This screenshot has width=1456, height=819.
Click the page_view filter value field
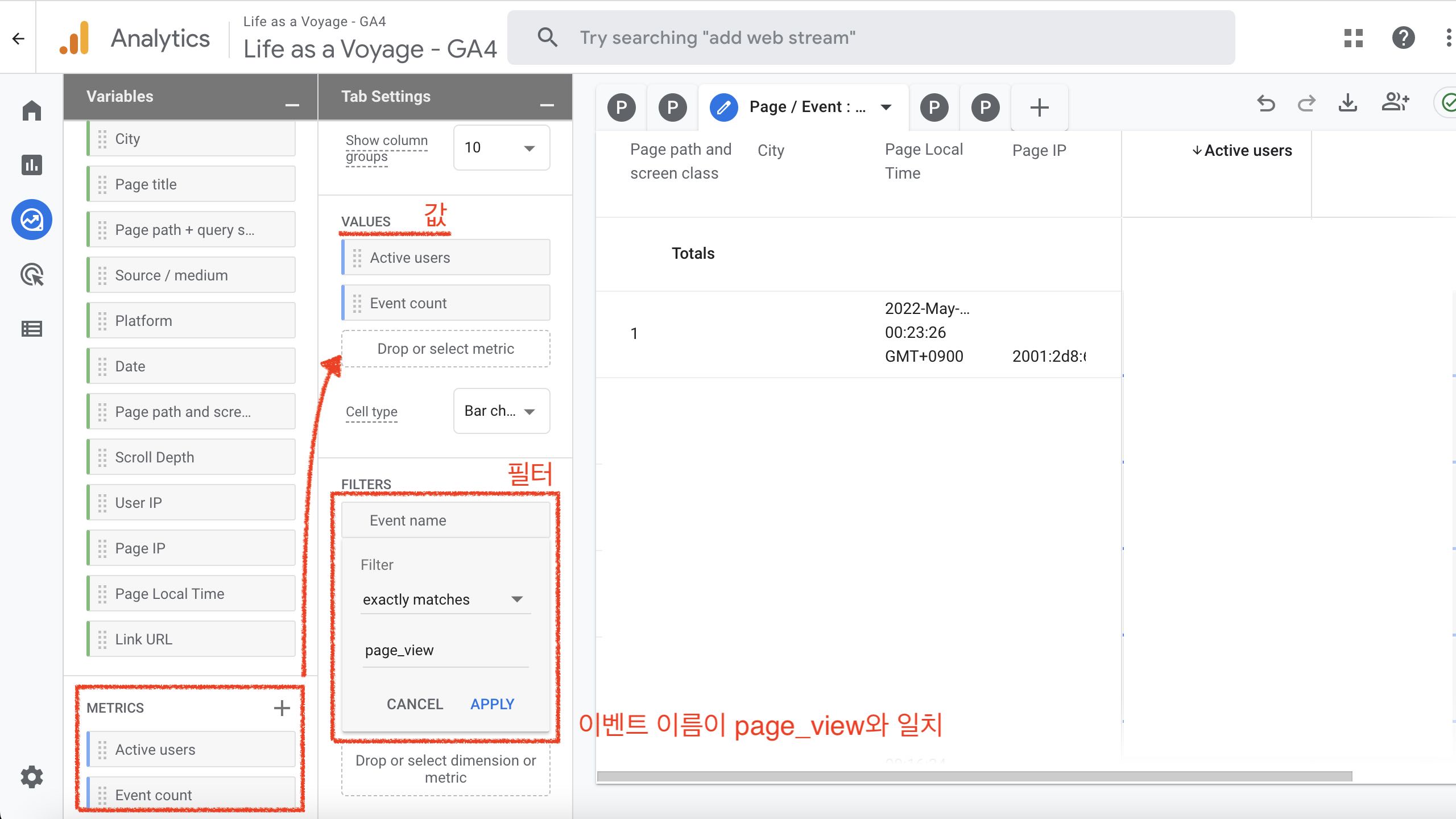coord(445,650)
